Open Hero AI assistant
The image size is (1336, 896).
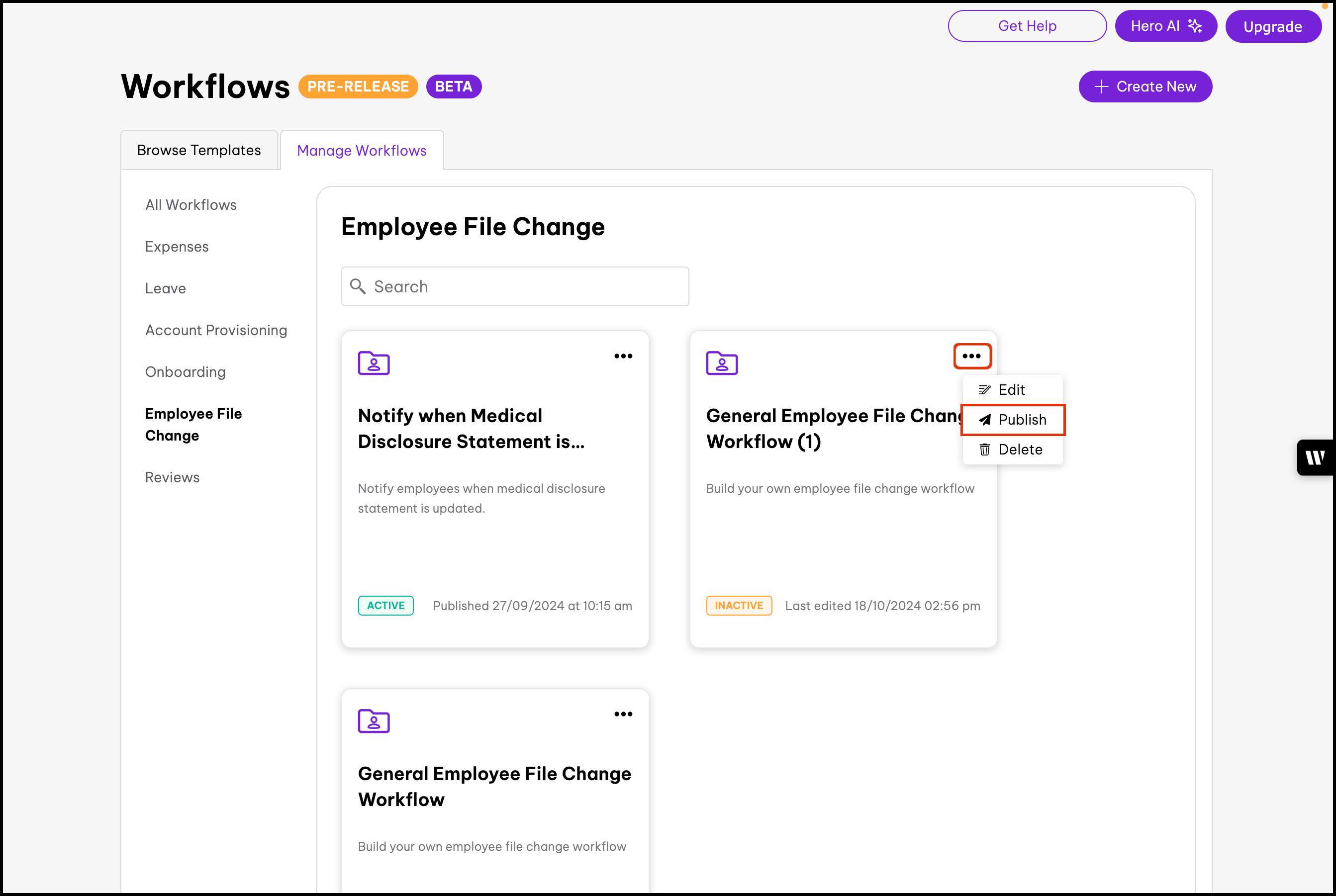coord(1165,26)
